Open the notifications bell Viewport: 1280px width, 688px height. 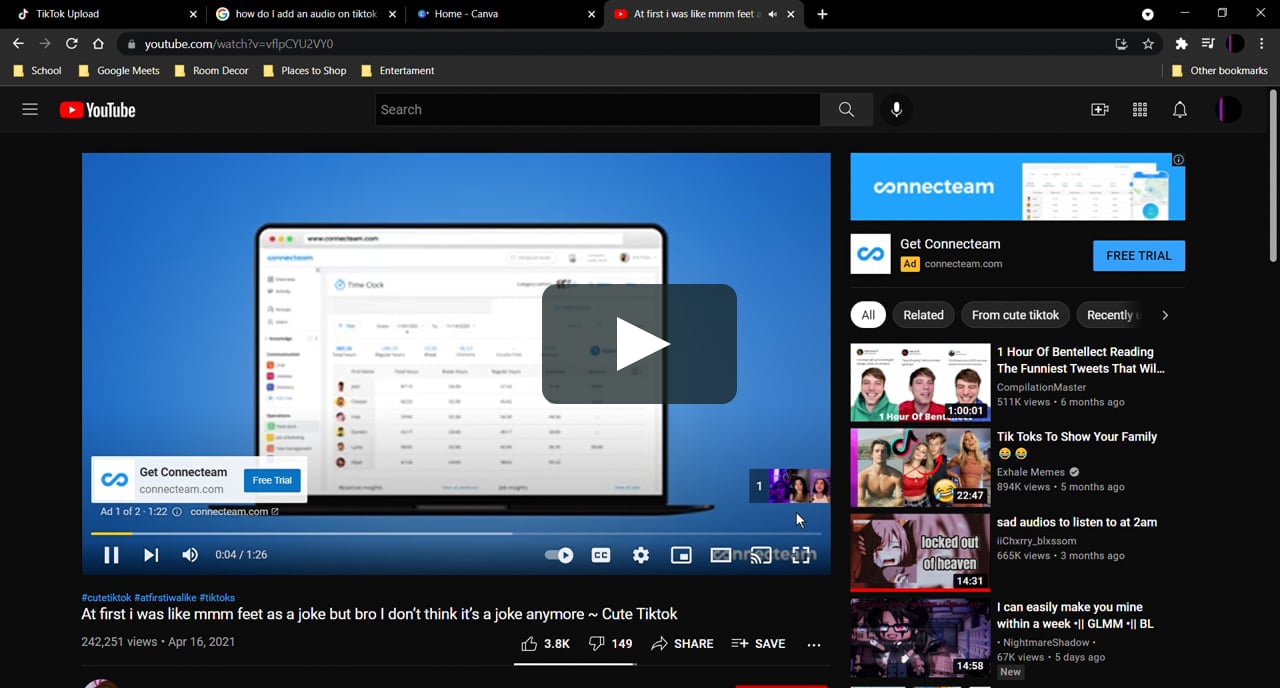pos(1180,110)
